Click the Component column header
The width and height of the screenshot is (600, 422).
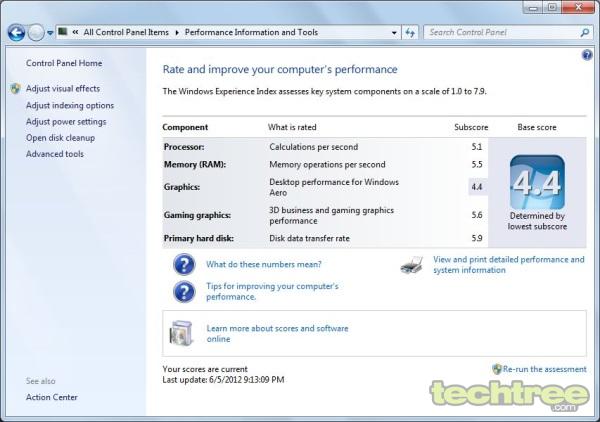(x=185, y=127)
